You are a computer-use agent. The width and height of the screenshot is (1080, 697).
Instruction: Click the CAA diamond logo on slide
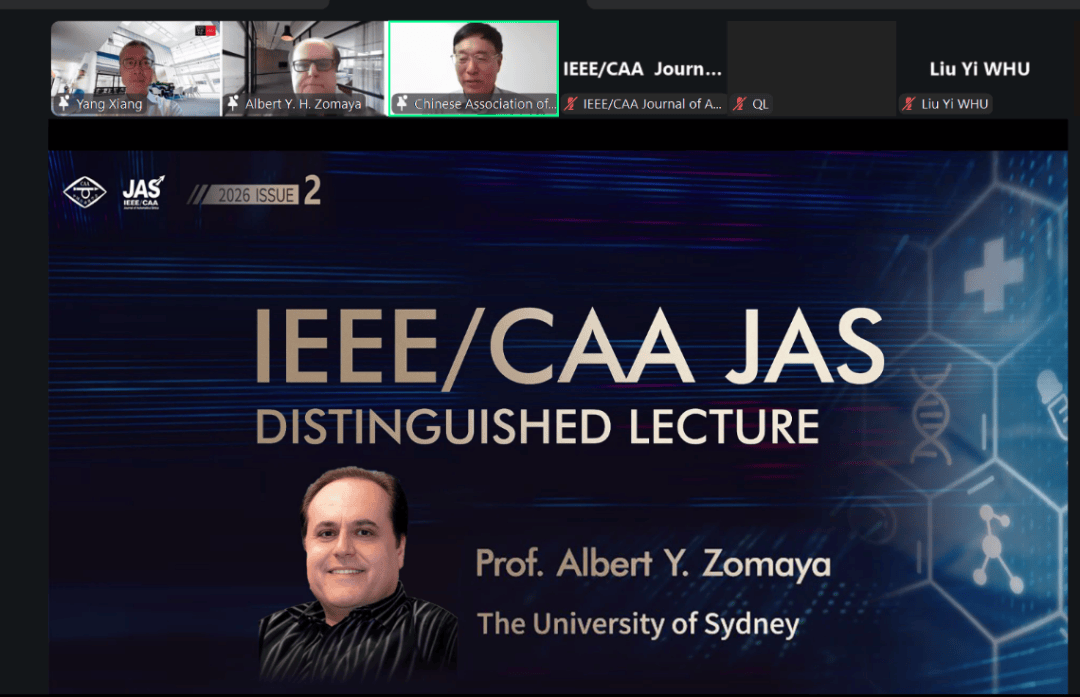coord(84,192)
